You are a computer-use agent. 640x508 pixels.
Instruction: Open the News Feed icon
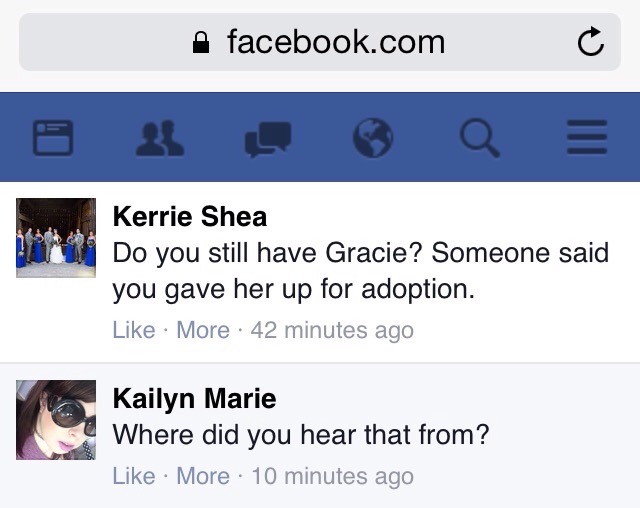(x=53, y=138)
